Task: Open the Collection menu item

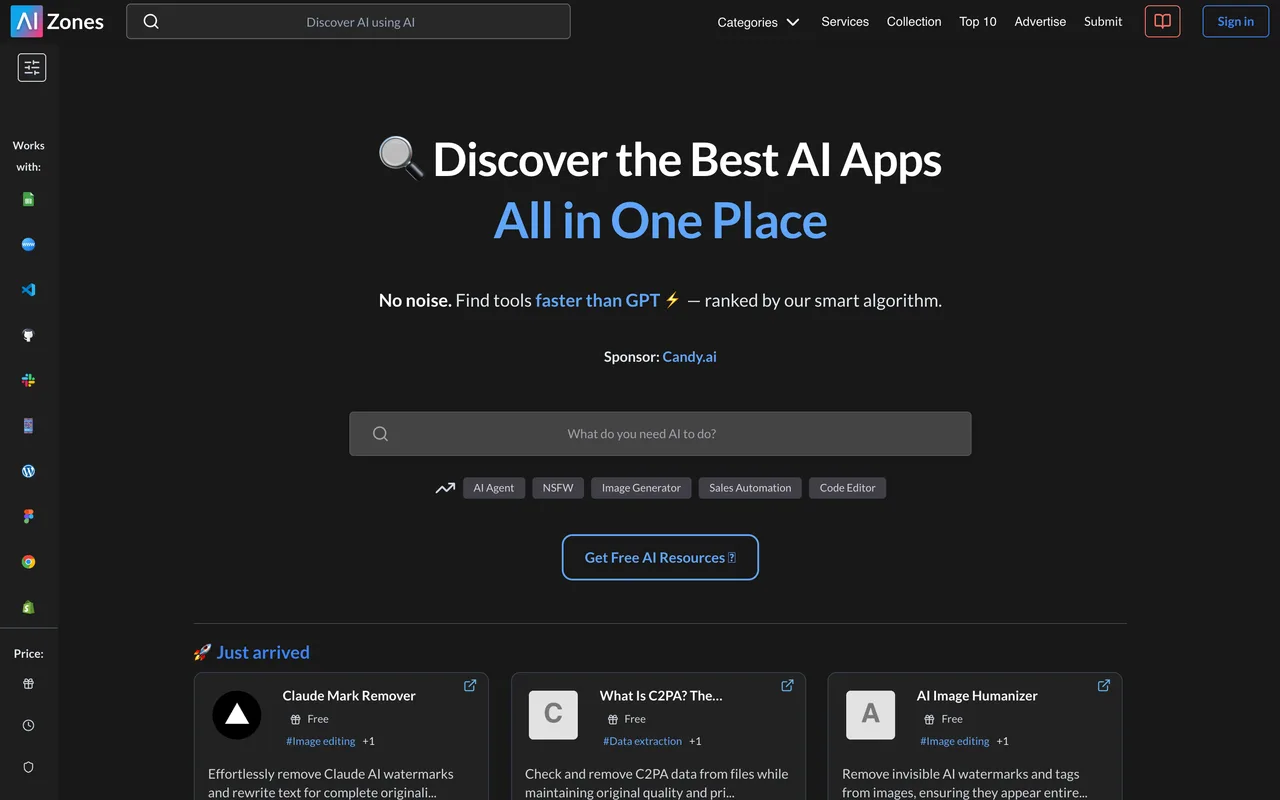Action: (x=914, y=21)
